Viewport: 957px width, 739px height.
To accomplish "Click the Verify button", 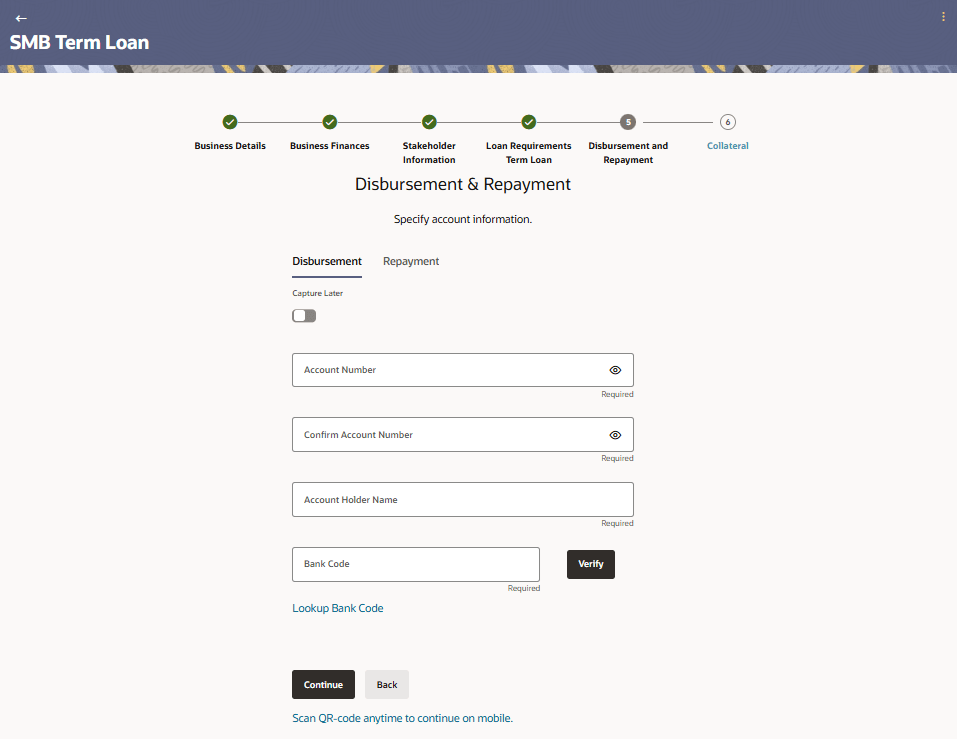I will tap(591, 564).
